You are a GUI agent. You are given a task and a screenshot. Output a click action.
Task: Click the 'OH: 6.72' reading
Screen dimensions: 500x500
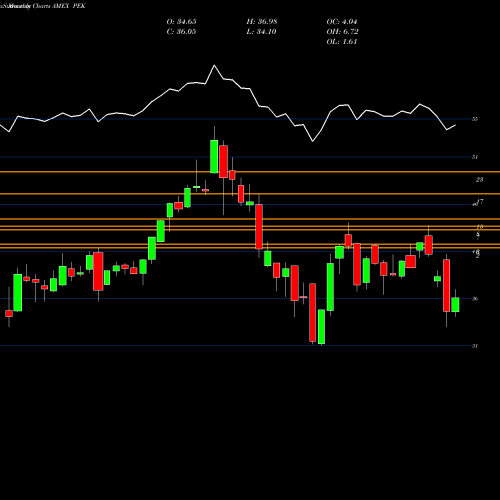click(x=342, y=32)
